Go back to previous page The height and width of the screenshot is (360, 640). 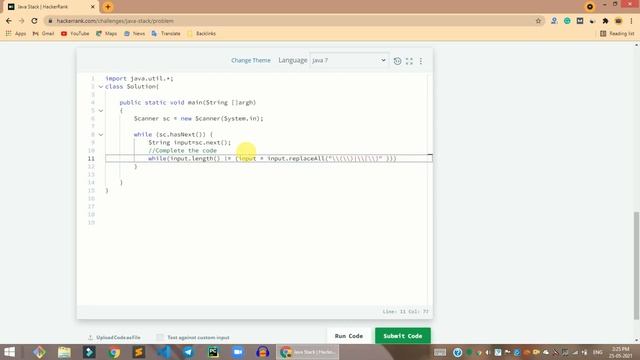coord(9,21)
